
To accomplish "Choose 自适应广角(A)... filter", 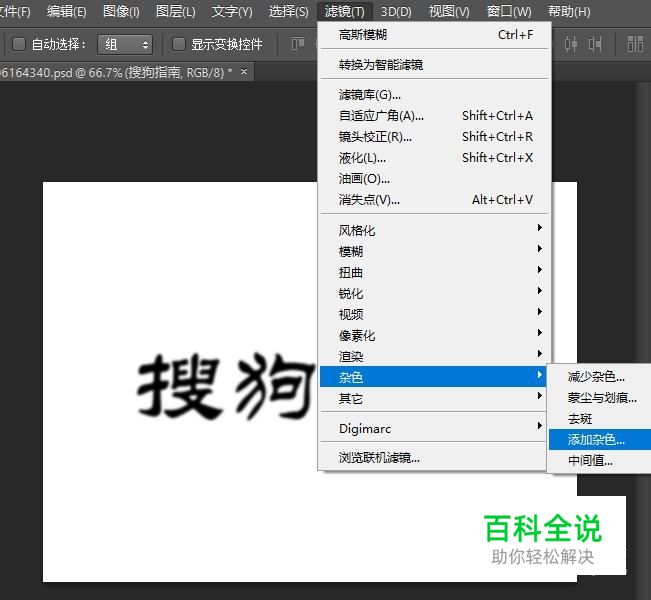I will point(435,116).
